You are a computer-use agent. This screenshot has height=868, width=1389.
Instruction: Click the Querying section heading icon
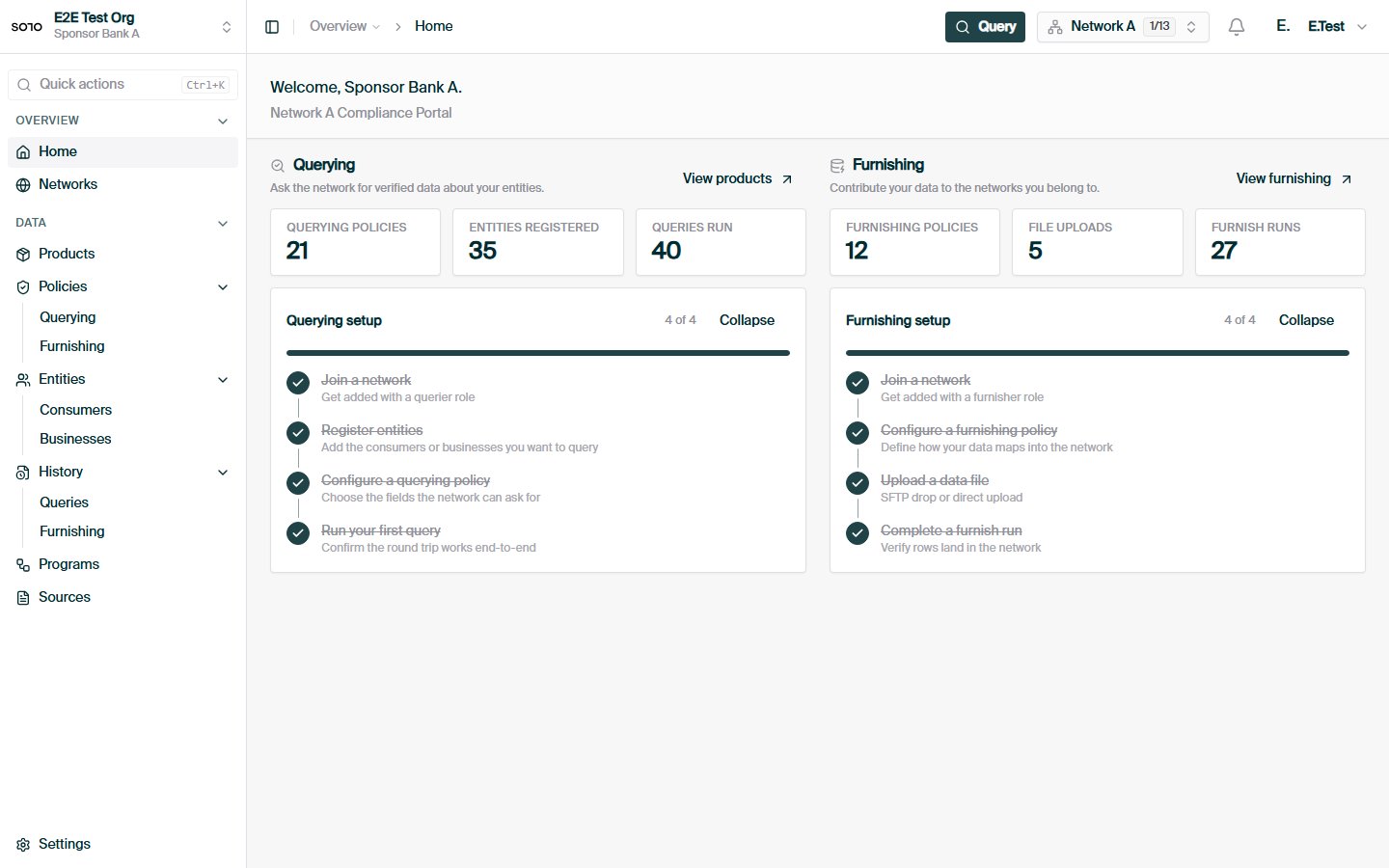click(278, 166)
